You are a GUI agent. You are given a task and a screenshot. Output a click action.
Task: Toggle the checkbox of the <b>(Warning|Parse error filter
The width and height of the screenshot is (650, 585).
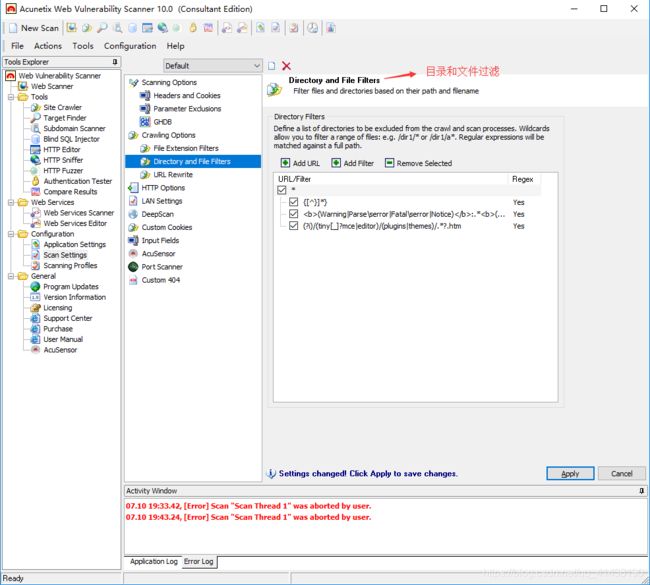293,214
